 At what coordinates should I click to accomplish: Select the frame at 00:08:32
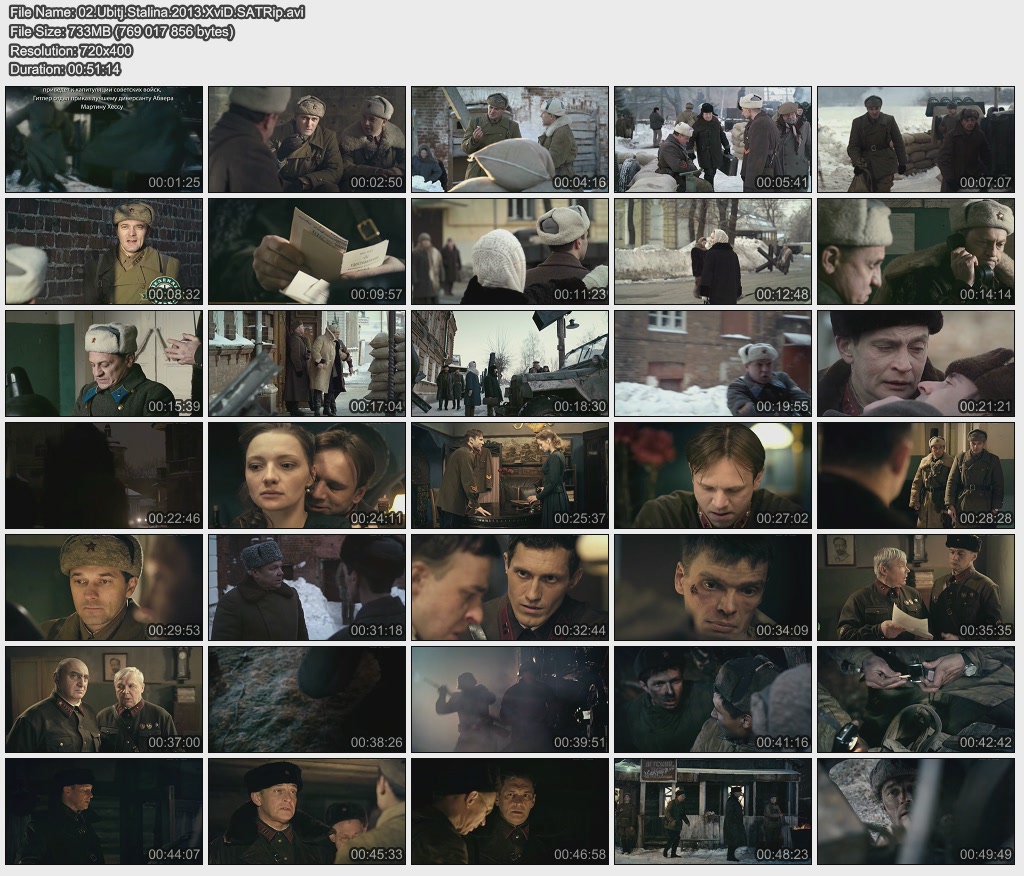(x=104, y=251)
